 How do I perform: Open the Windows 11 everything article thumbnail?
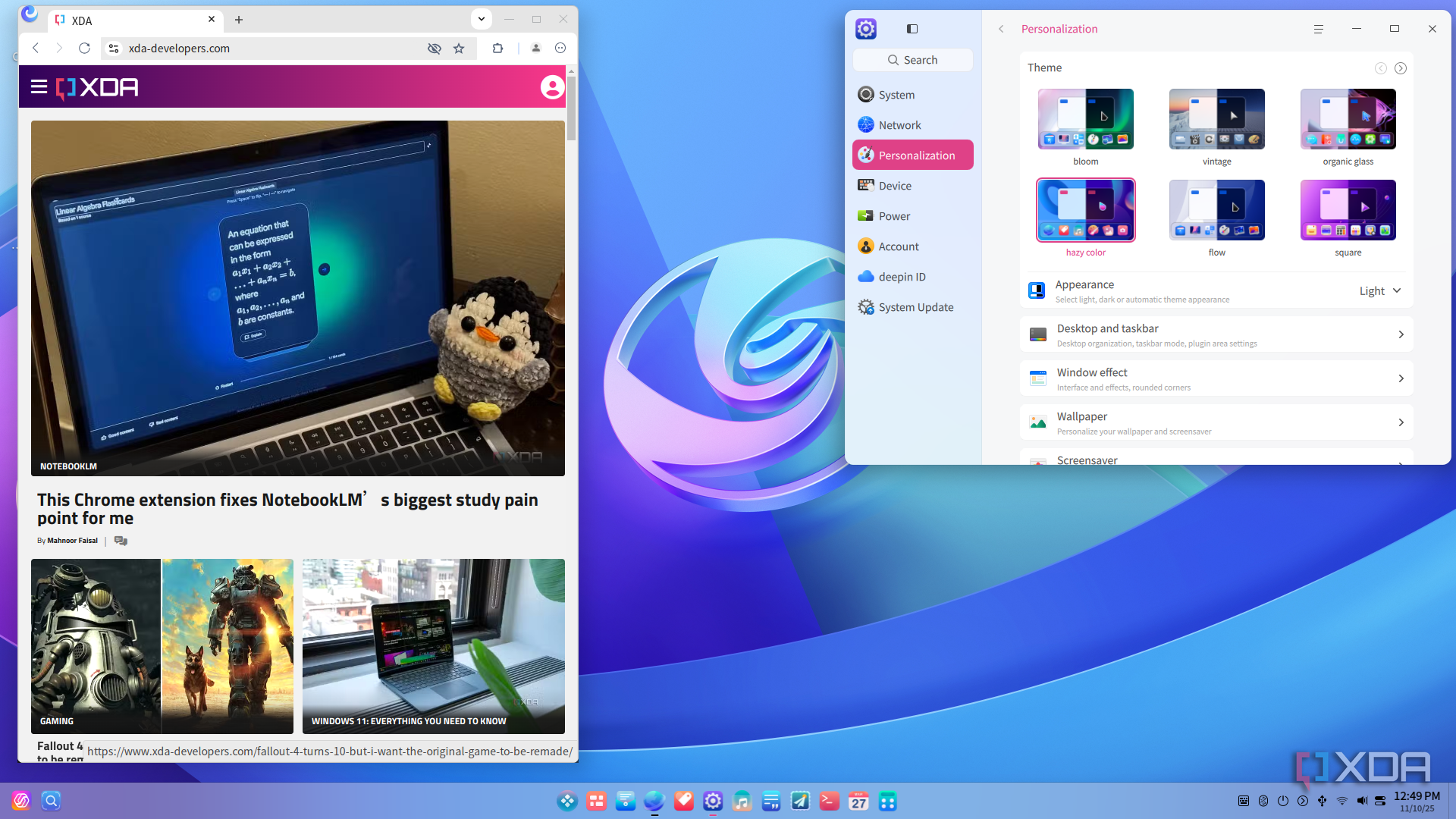tap(433, 646)
